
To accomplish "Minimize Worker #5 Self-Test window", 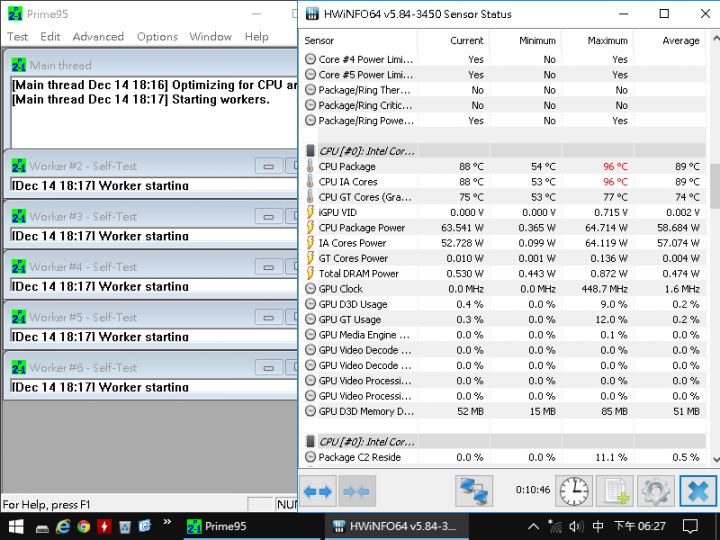I will click(x=269, y=317).
